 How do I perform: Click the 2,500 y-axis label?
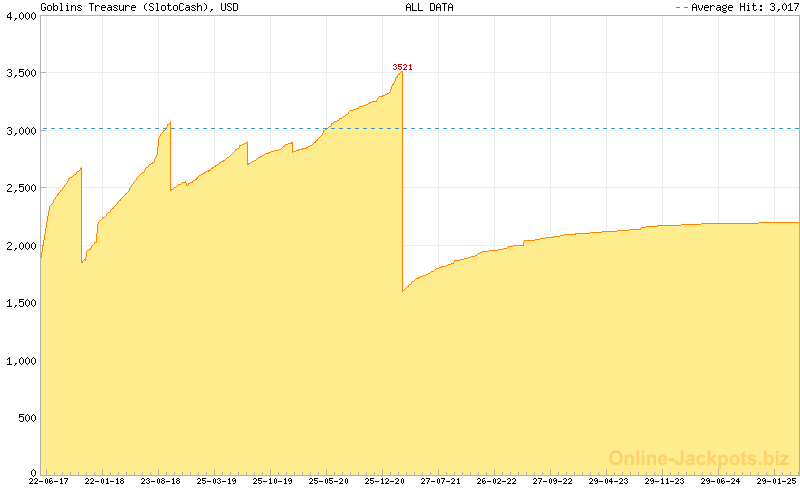pyautogui.click(x=20, y=188)
